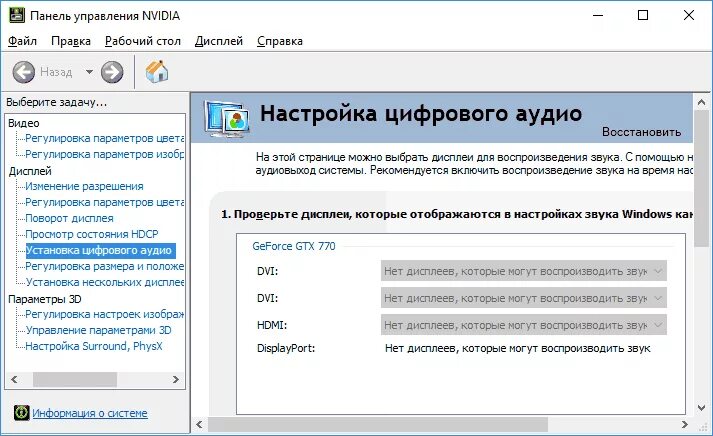Minimize the NVIDIA control panel window
Screen dimensions: 713x436
(598, 15)
